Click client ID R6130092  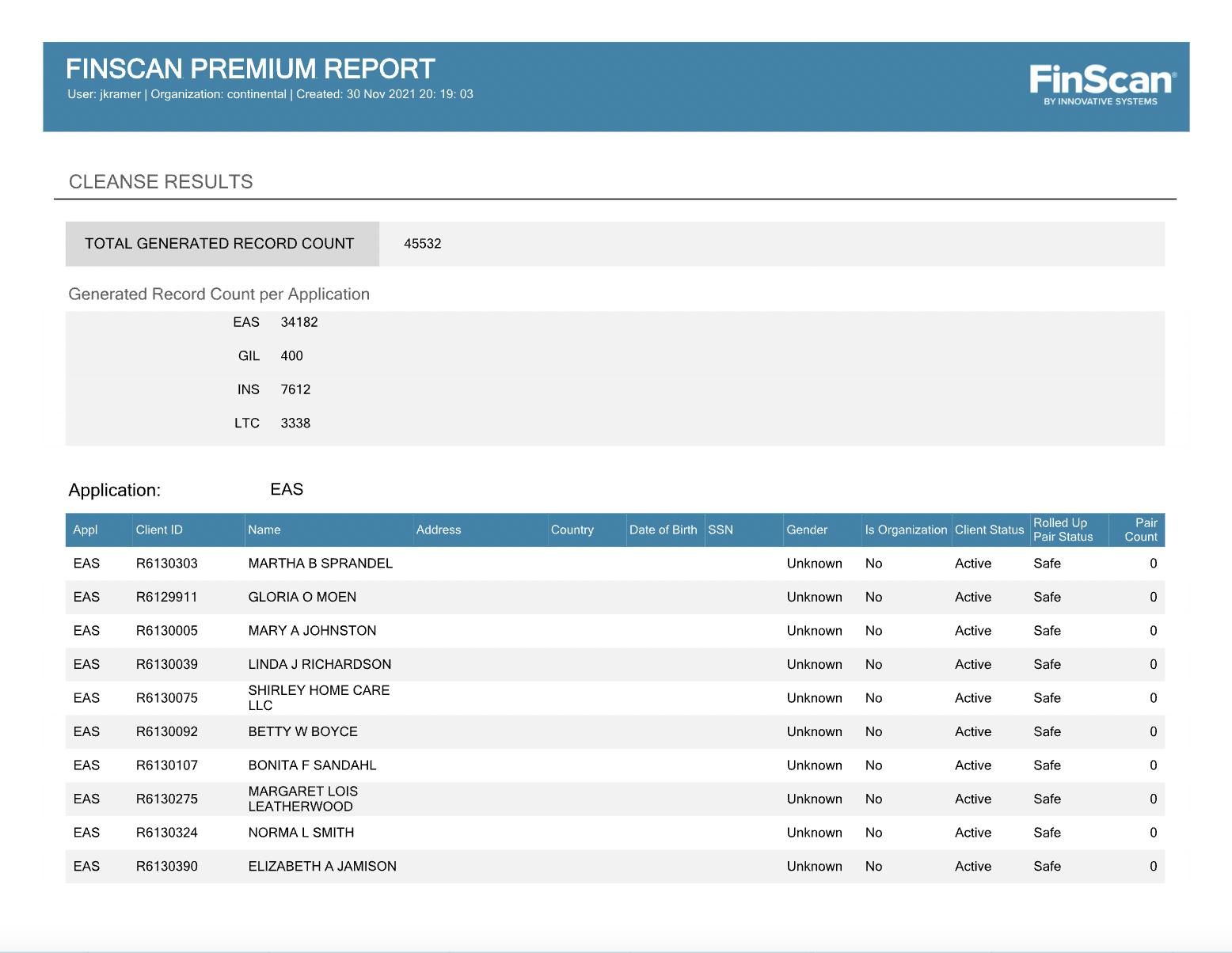tap(167, 732)
